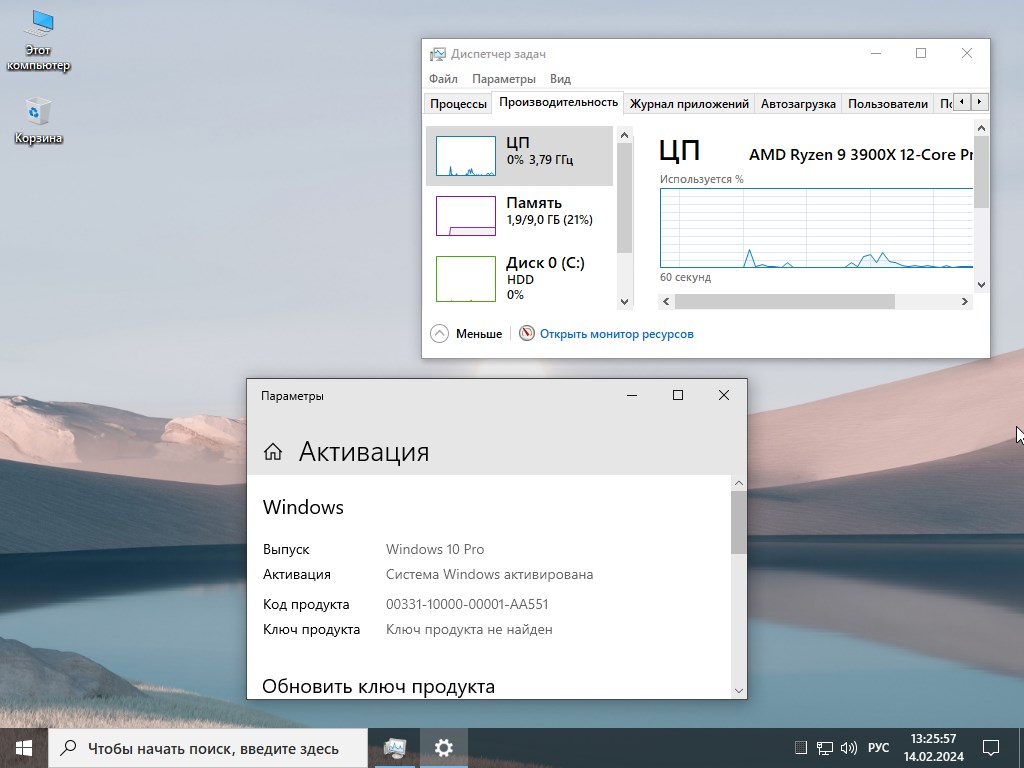
Task: Select the Память performance entry
Action: click(x=519, y=216)
